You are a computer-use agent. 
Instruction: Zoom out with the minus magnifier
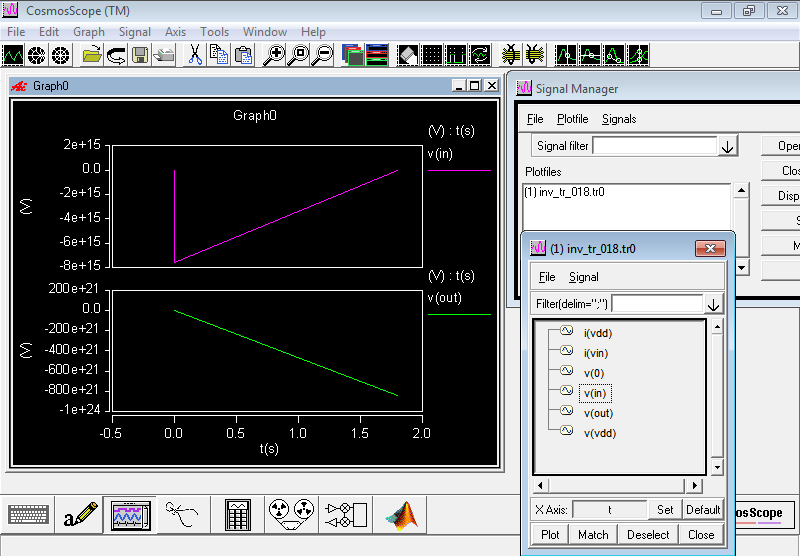pyautogui.click(x=322, y=55)
